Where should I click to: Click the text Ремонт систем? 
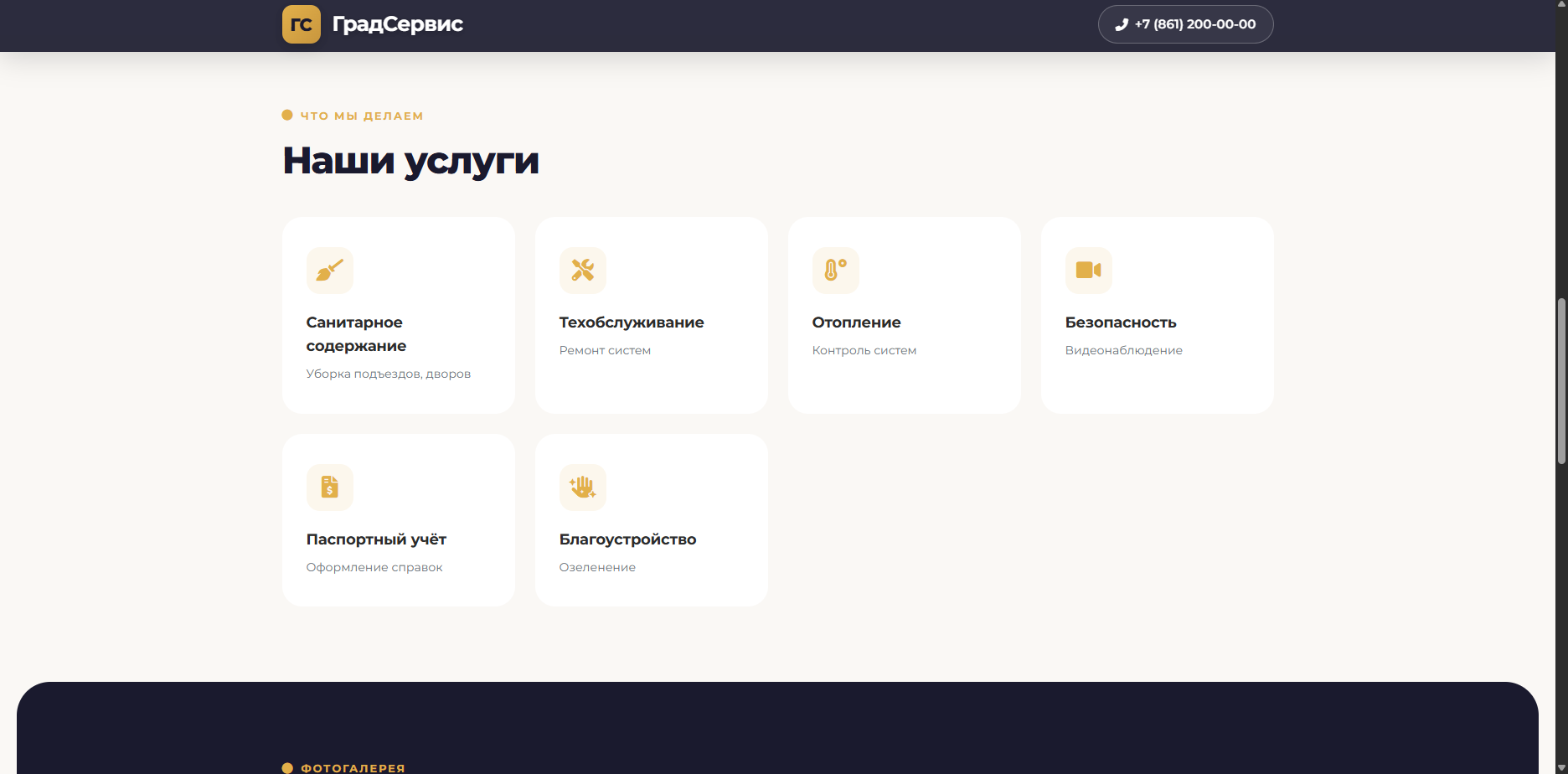[605, 350]
